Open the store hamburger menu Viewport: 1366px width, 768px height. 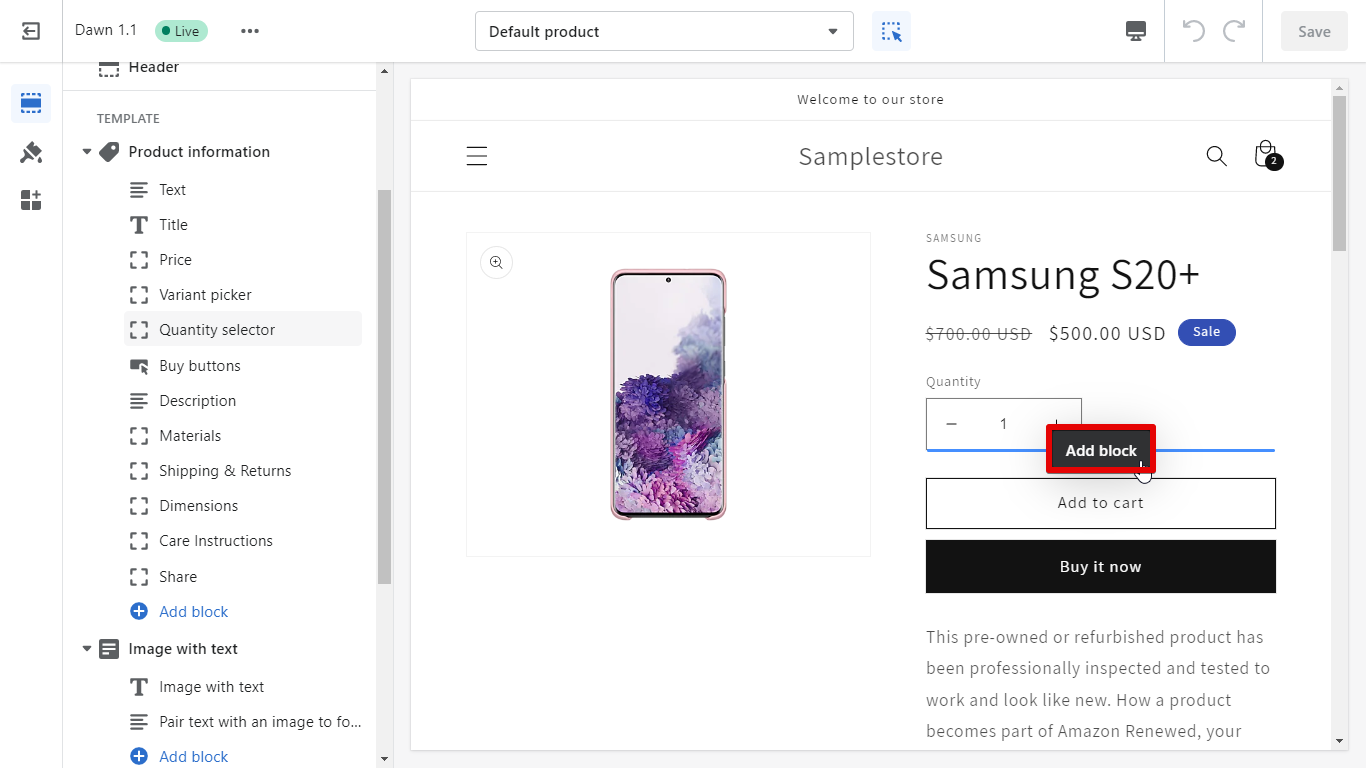click(x=477, y=156)
